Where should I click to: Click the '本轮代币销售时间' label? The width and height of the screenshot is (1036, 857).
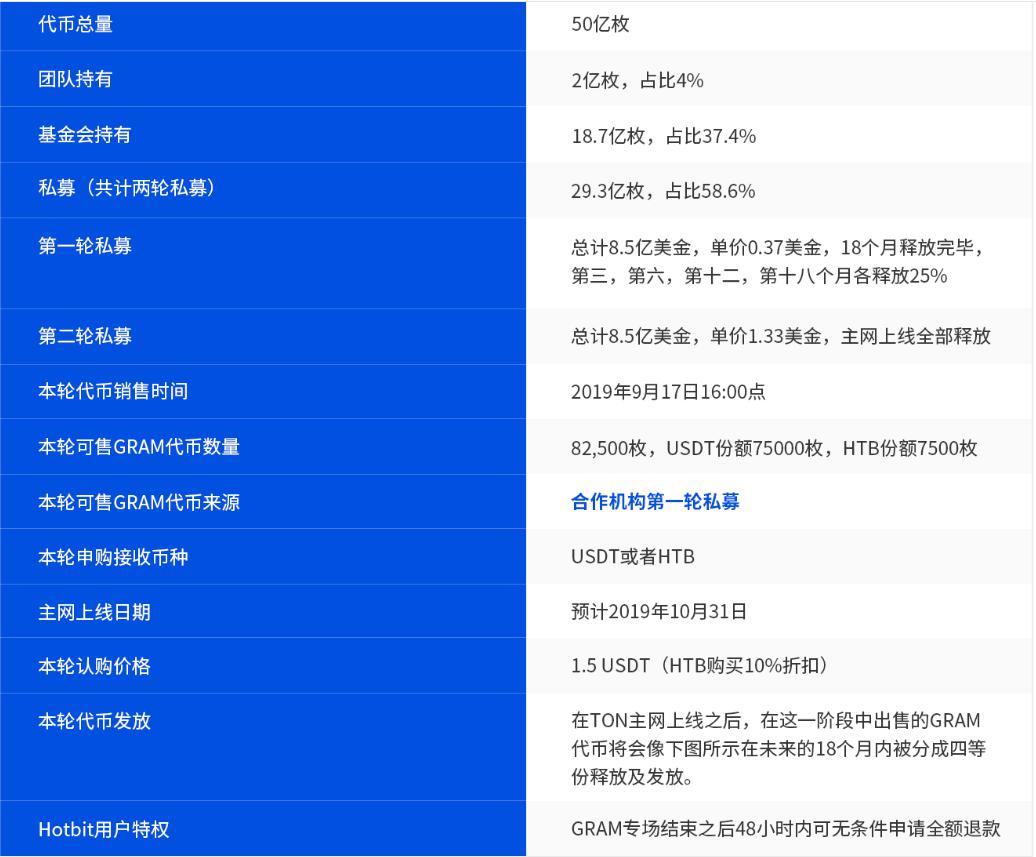click(x=113, y=391)
